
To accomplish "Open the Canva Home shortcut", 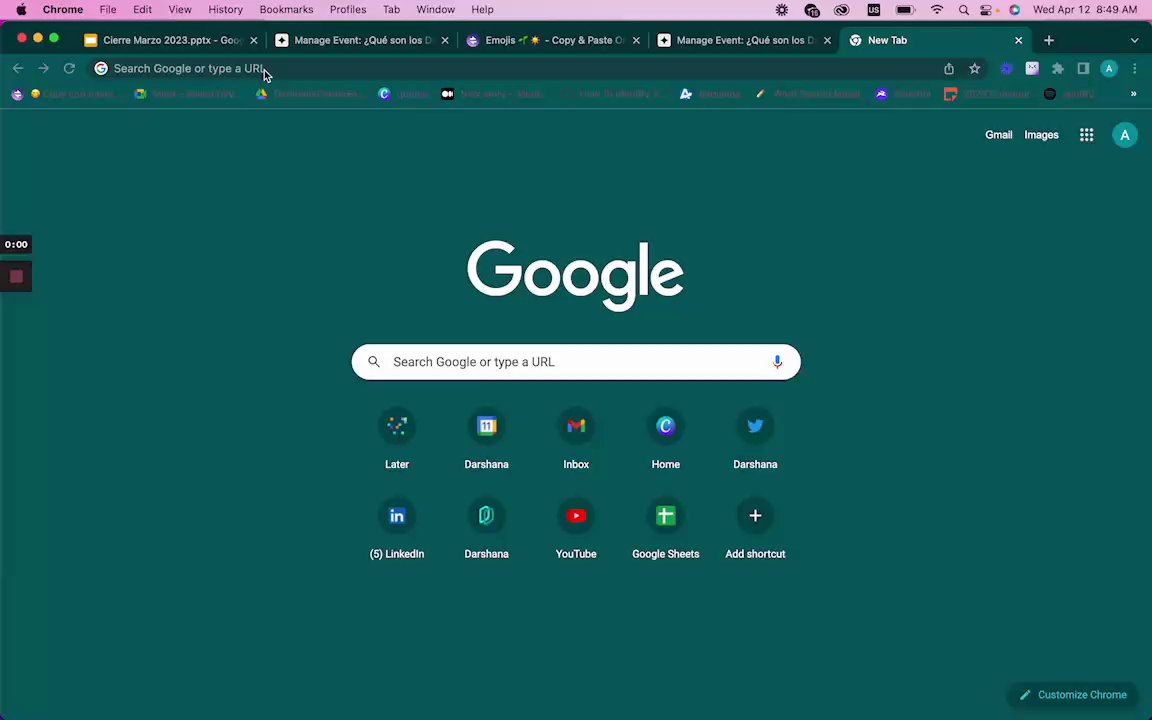I will tap(666, 439).
